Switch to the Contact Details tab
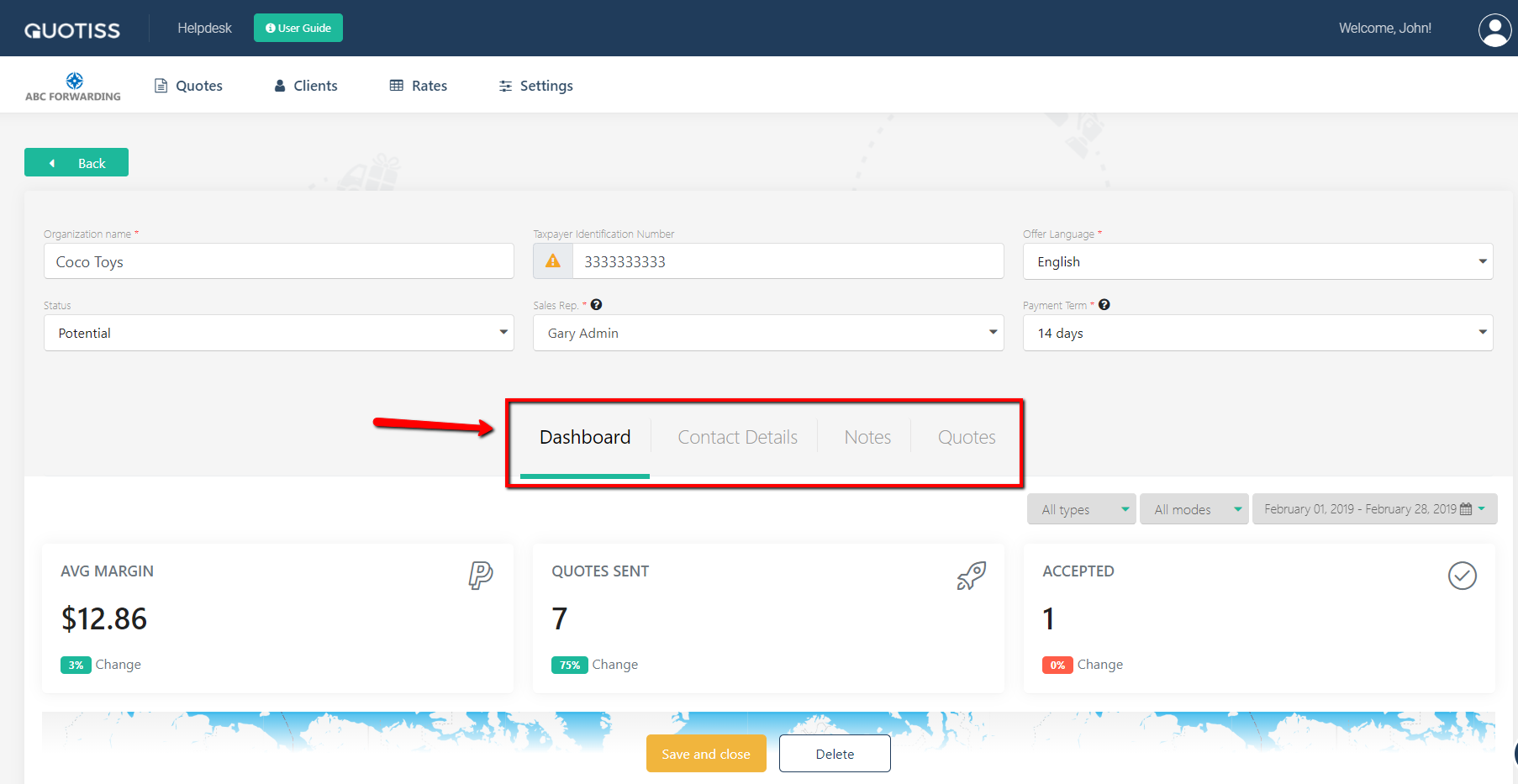This screenshot has height=784, width=1518. (737, 437)
